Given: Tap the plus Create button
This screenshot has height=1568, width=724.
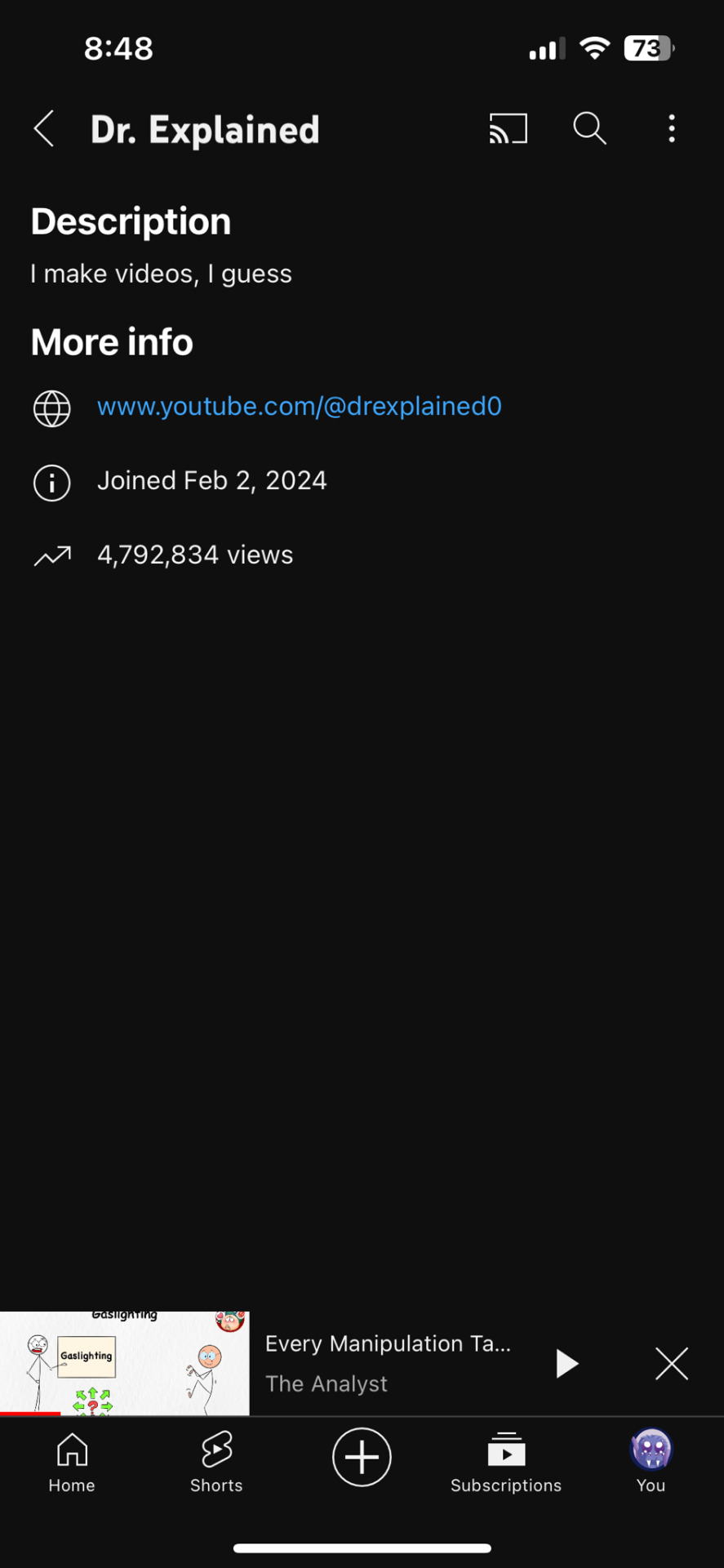Looking at the screenshot, I should point(362,1457).
